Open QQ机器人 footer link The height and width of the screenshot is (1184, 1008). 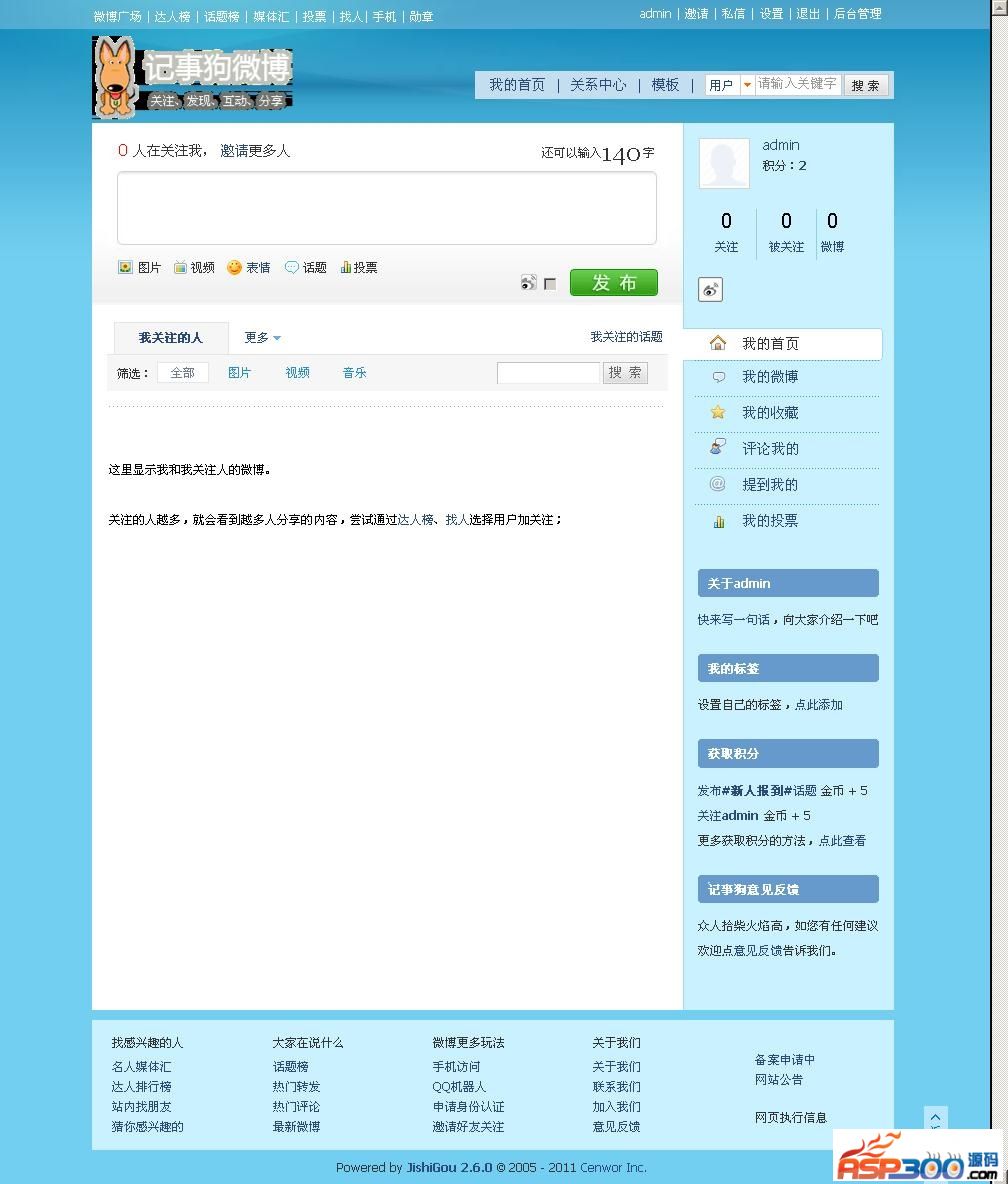click(459, 1087)
